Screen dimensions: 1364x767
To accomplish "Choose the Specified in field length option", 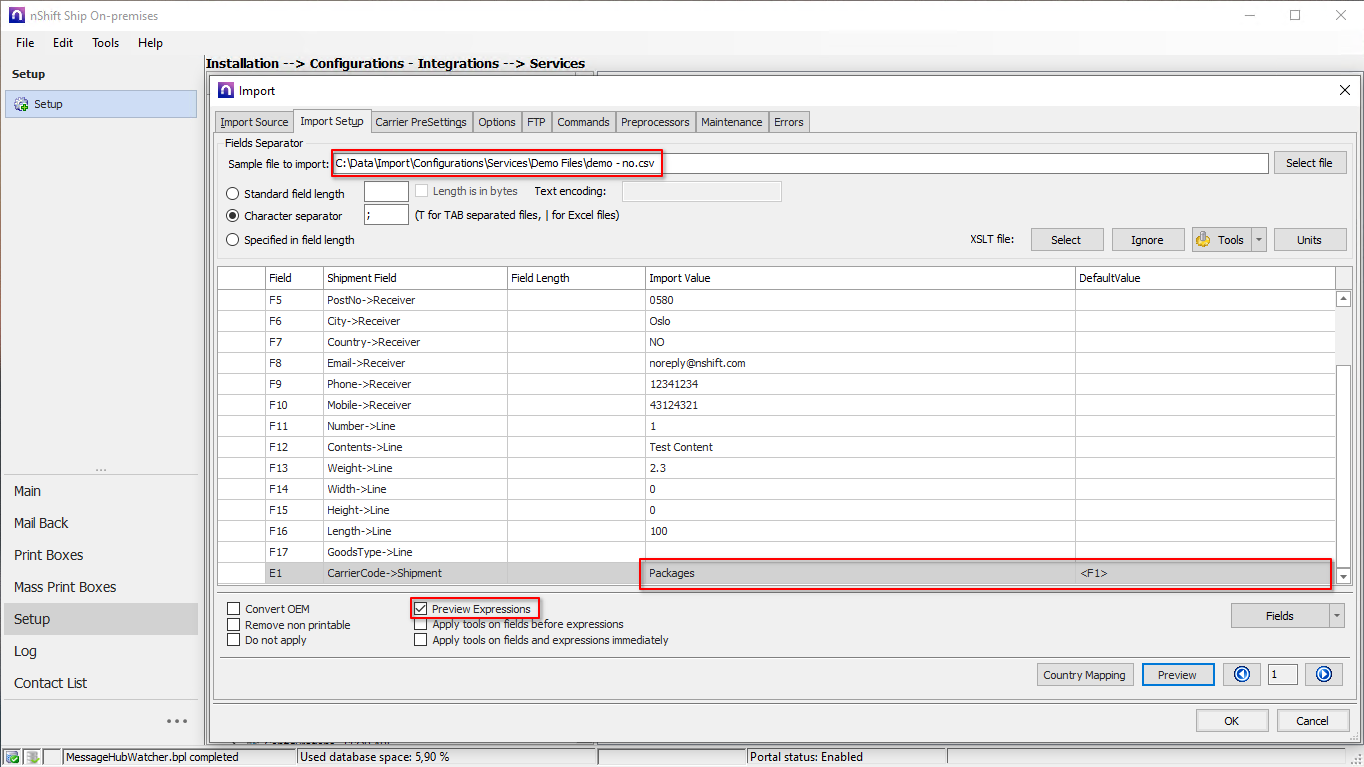I will (x=233, y=240).
